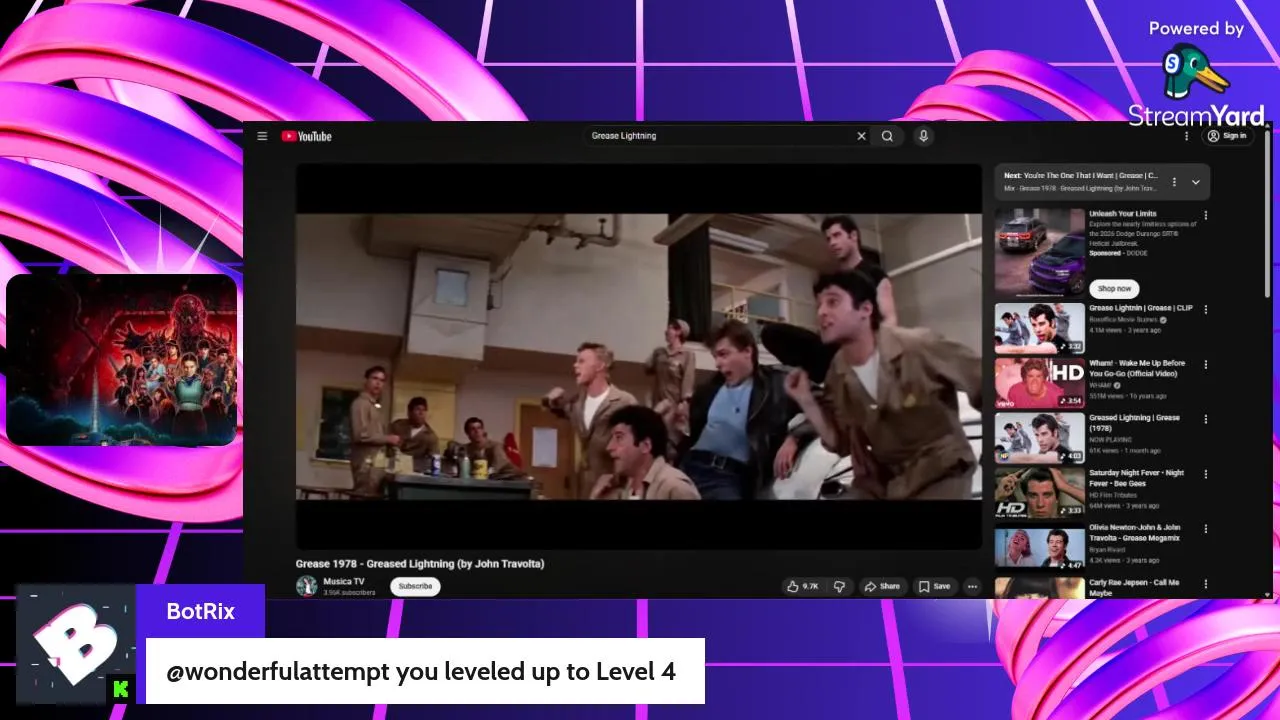The image size is (1280, 720).
Task: Open Grease Megamix video thumbnail
Action: coord(1039,548)
